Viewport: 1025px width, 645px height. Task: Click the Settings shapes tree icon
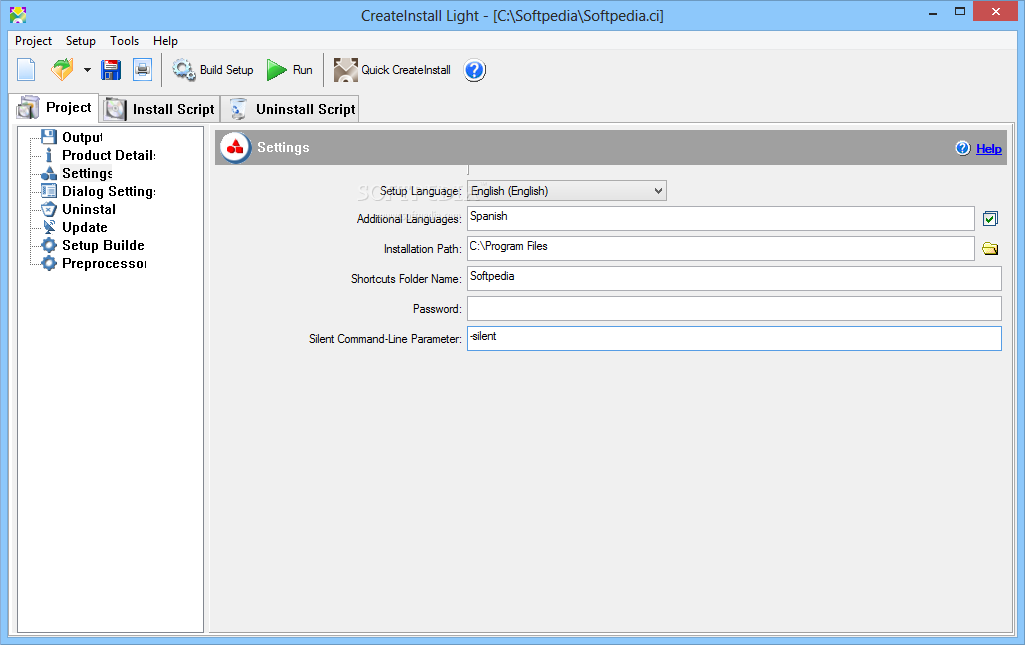49,173
